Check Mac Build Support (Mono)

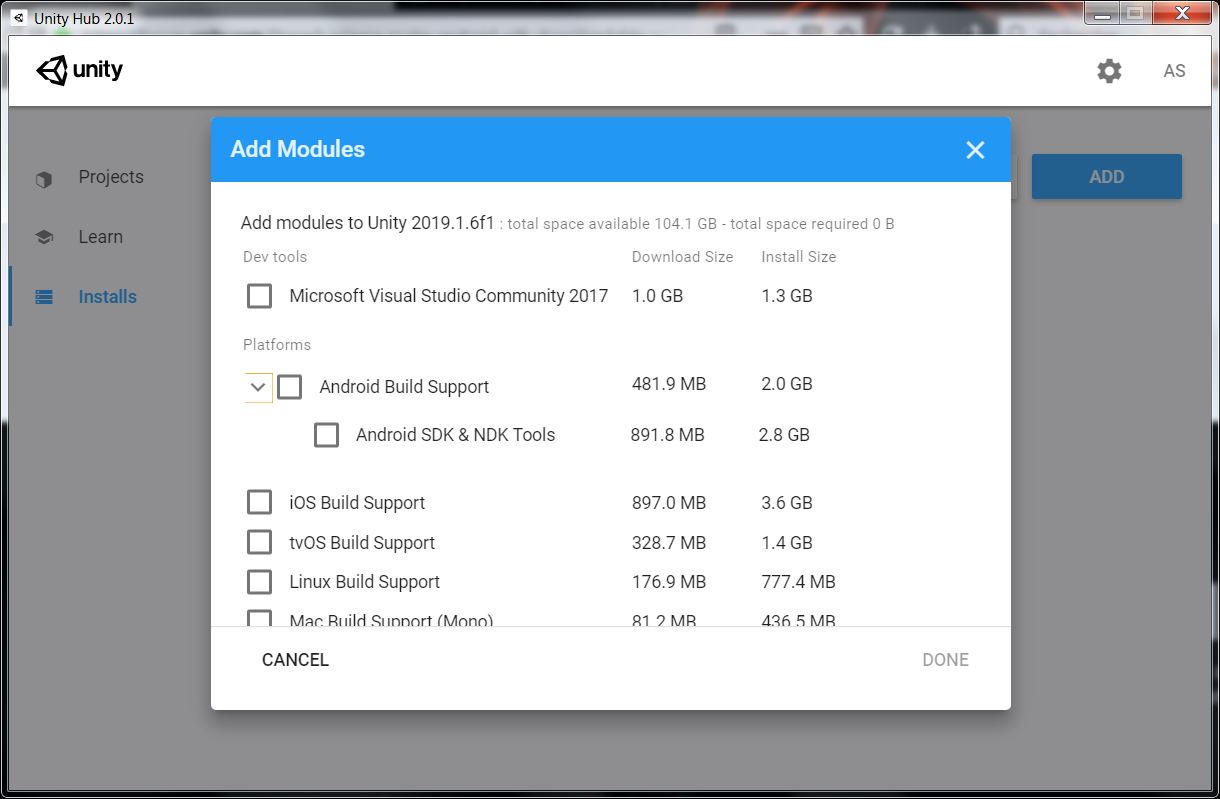[259, 619]
